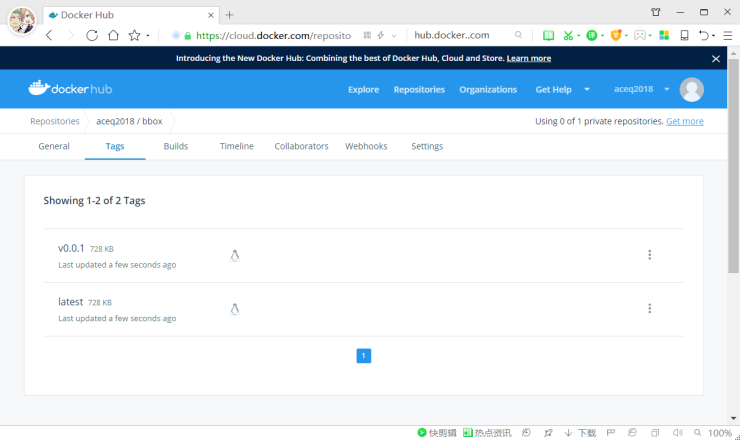Open Repositories in the blue navigation bar
740x441 pixels.
419,90
